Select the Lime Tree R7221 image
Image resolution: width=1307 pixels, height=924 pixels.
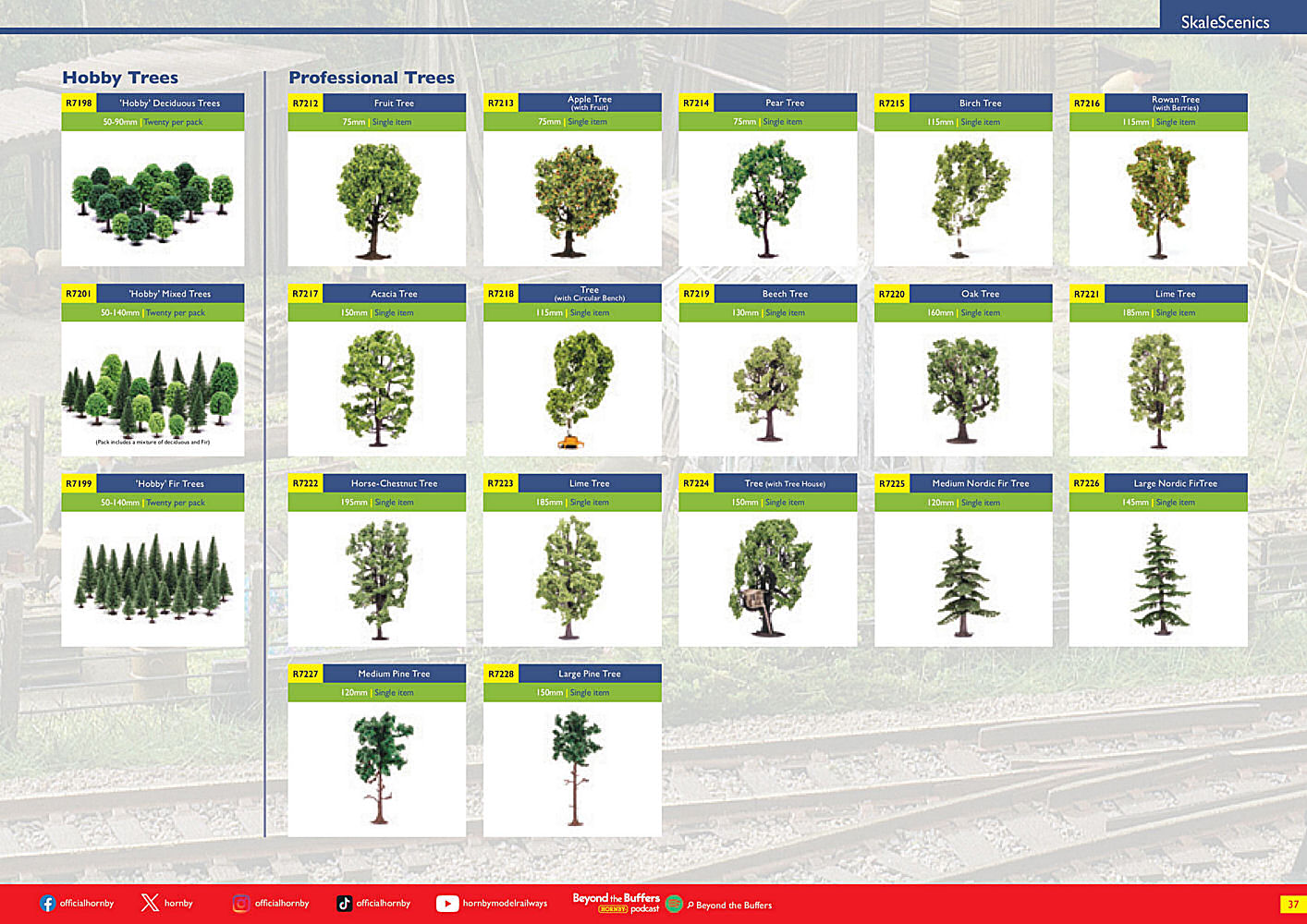coord(1158,389)
